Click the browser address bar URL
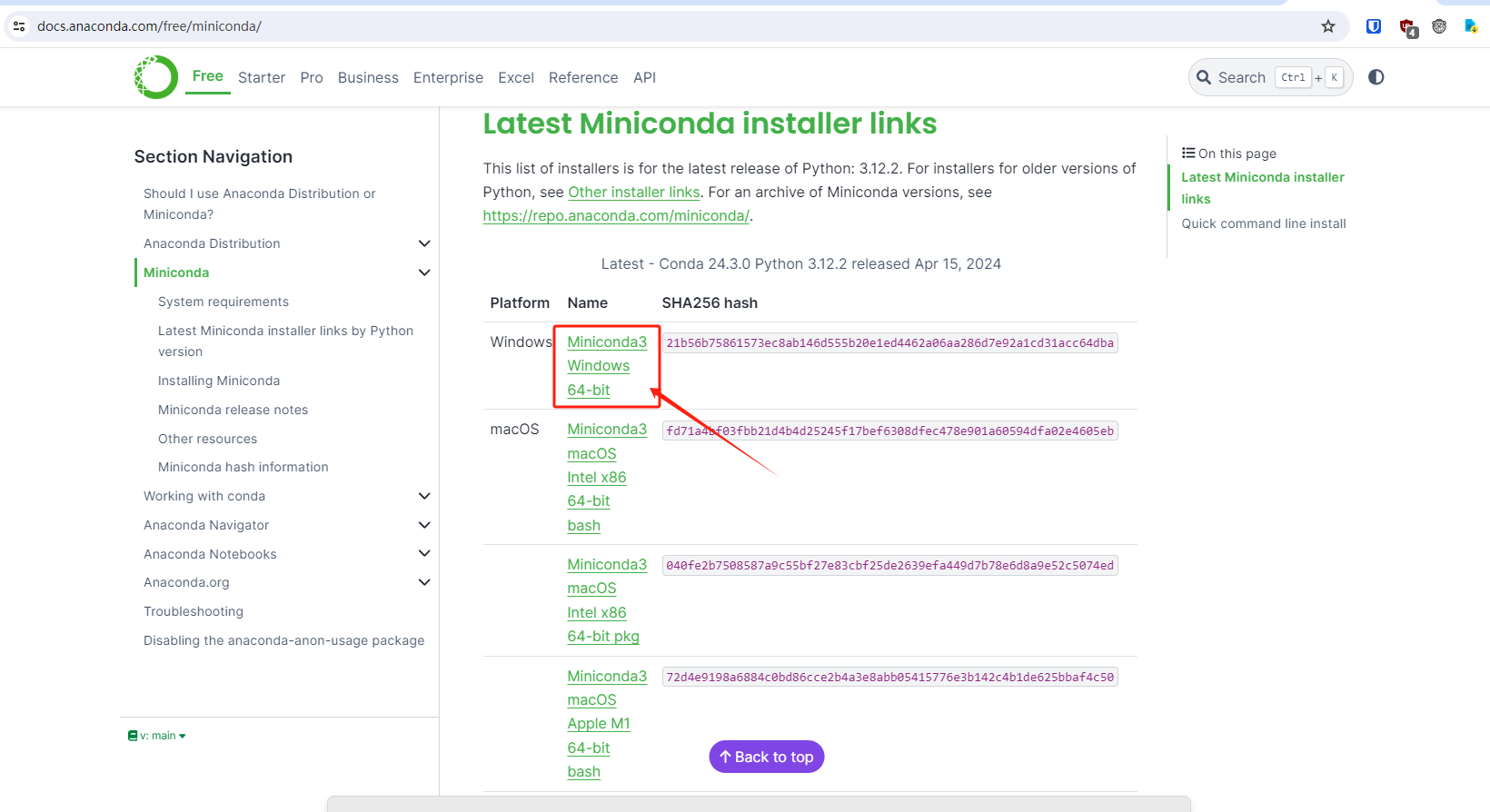Image resolution: width=1490 pixels, height=812 pixels. click(x=149, y=26)
